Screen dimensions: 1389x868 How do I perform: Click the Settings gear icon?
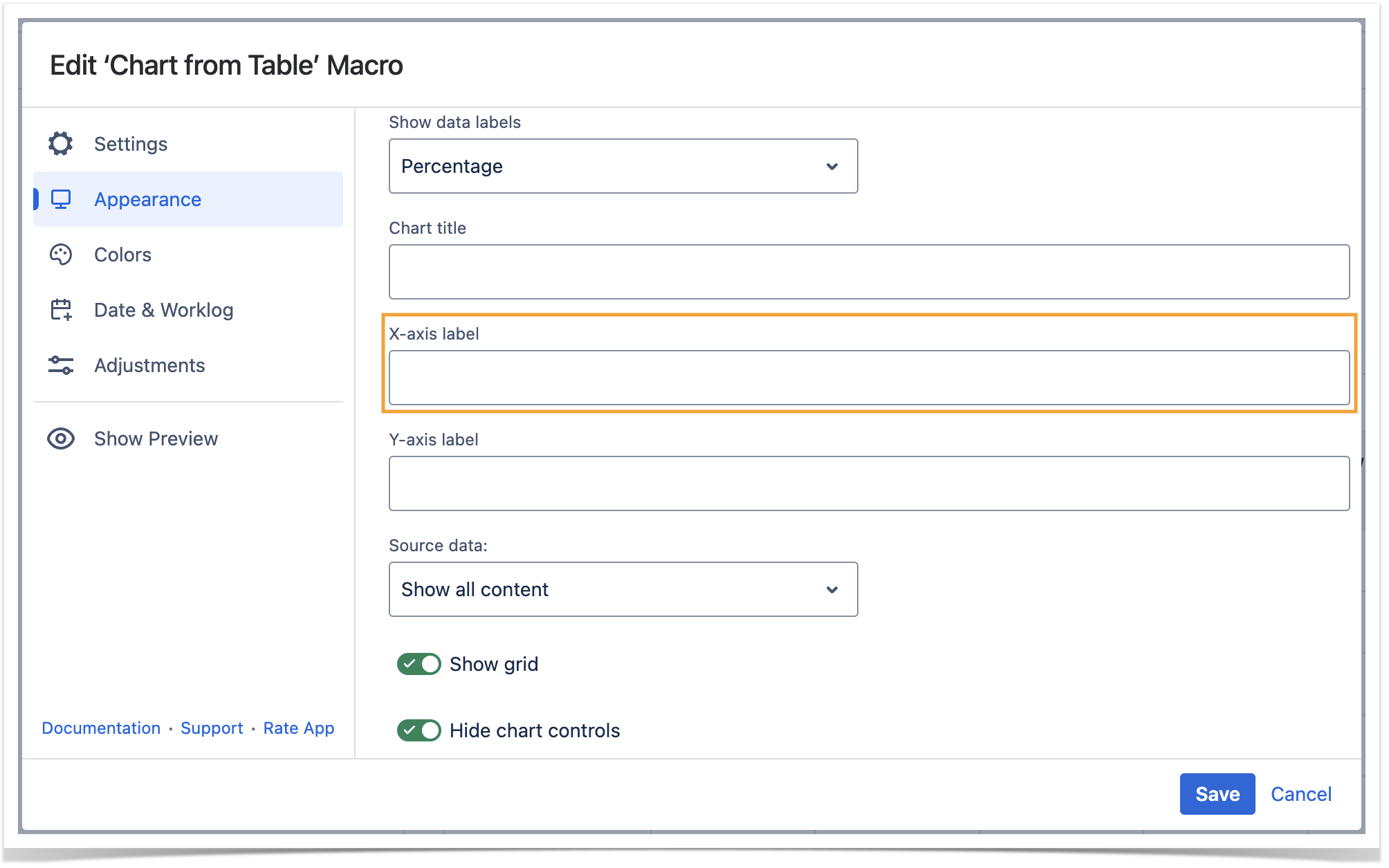point(61,144)
